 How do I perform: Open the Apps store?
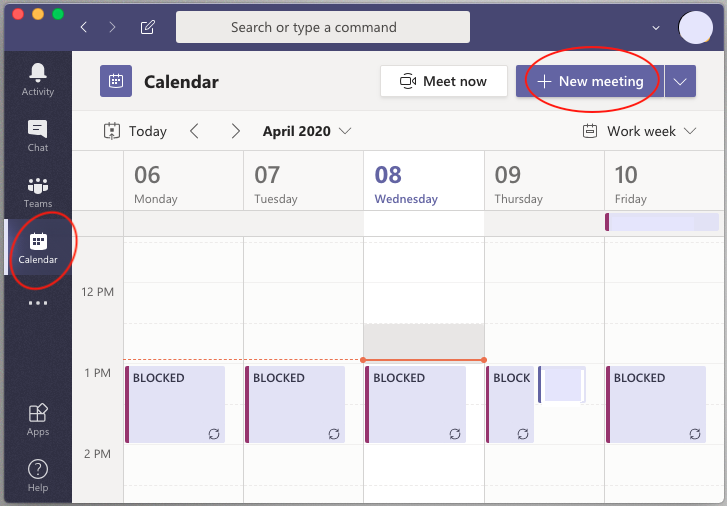tap(38, 420)
